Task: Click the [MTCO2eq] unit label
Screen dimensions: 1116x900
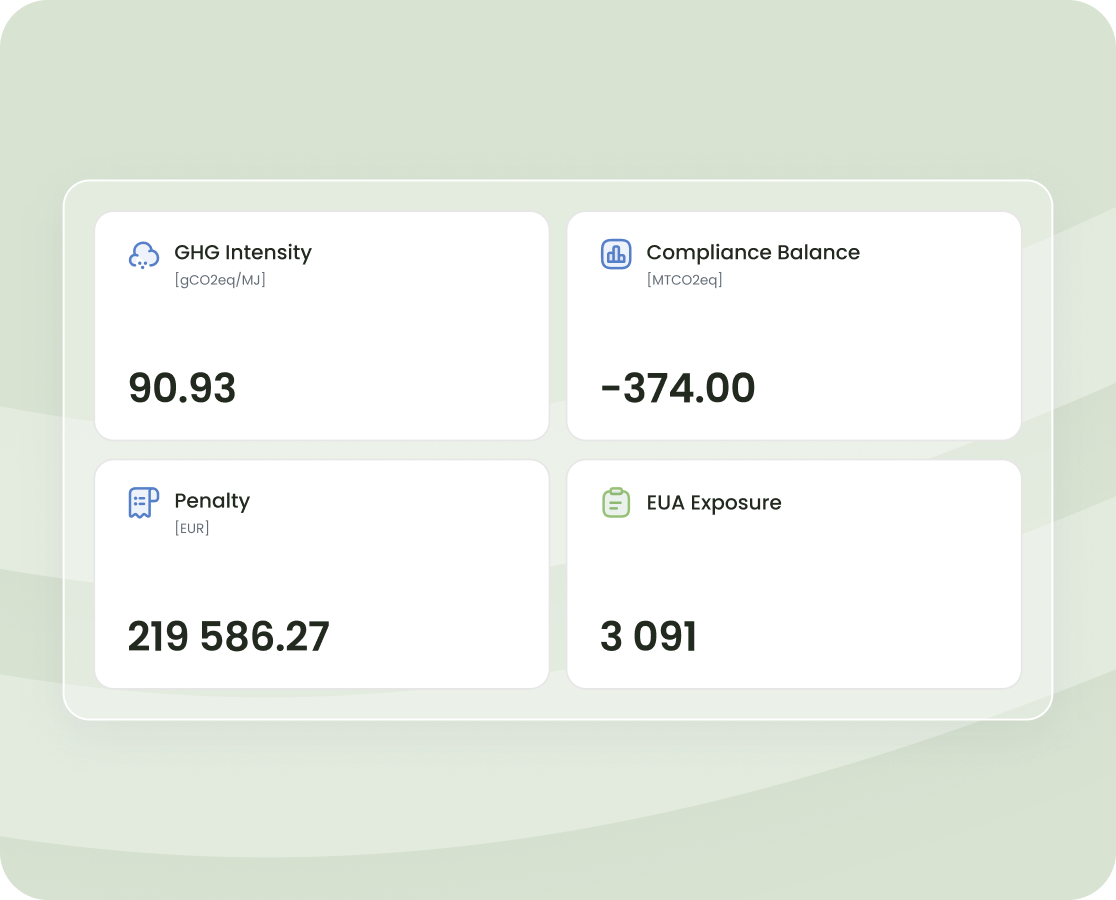Action: (x=684, y=280)
